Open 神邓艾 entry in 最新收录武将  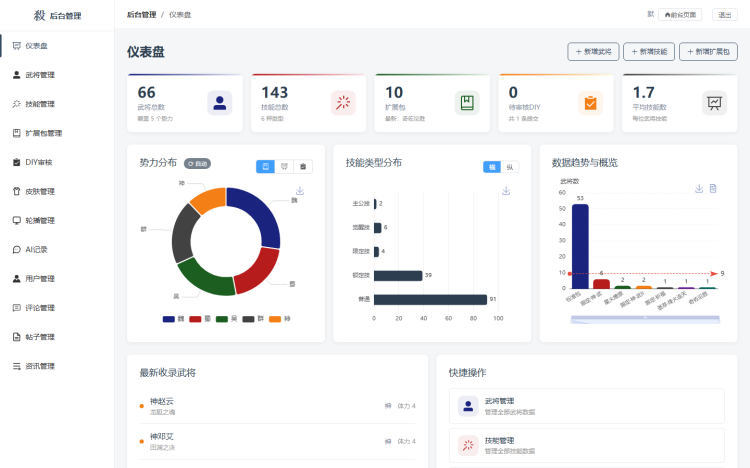point(277,441)
